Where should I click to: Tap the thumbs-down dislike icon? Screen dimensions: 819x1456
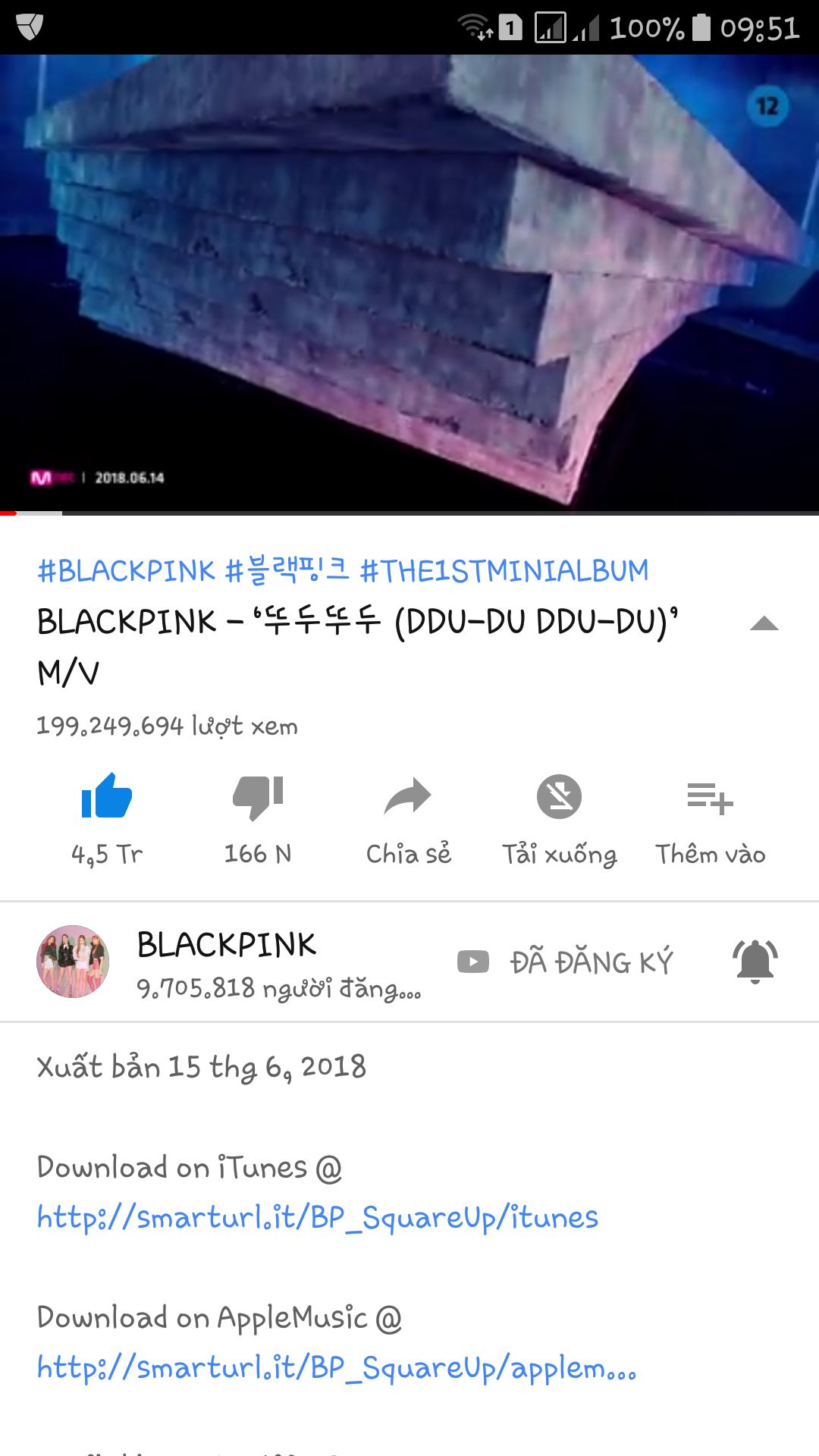point(258,798)
